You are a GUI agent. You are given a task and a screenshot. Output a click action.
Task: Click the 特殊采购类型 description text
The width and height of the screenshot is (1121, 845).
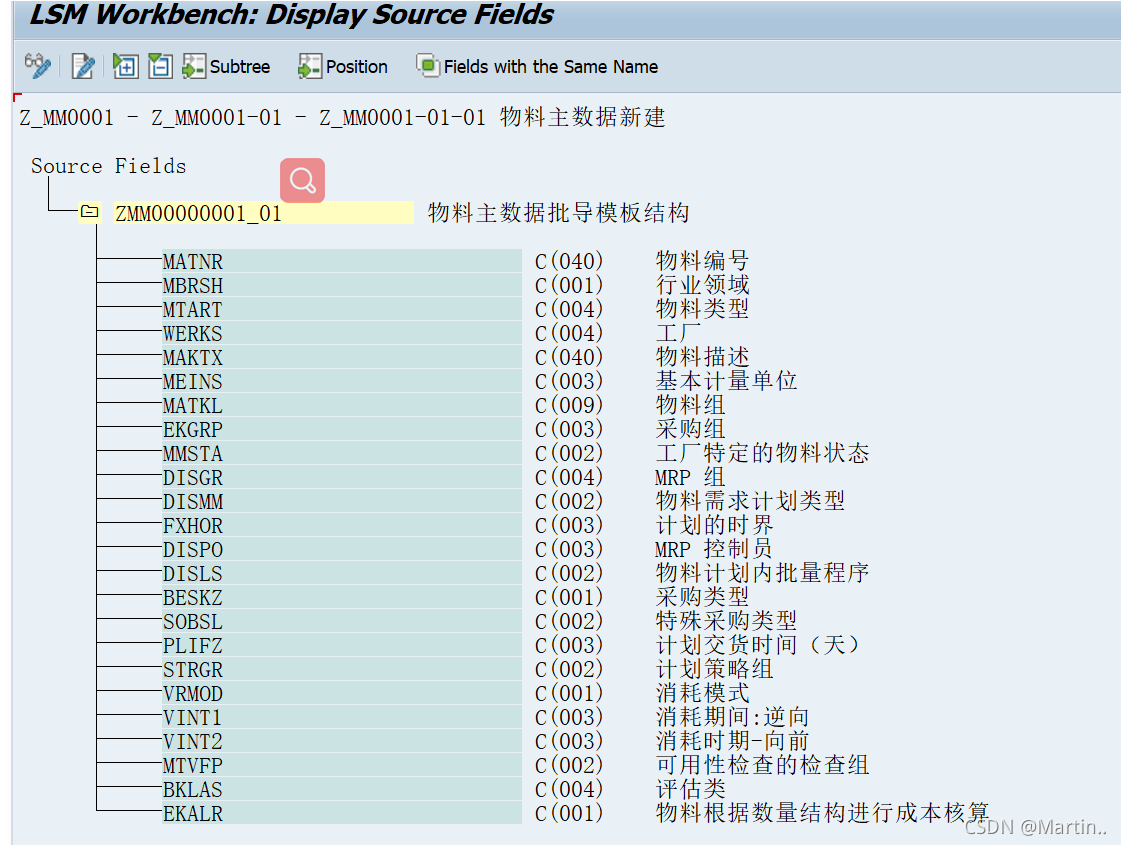(x=726, y=621)
